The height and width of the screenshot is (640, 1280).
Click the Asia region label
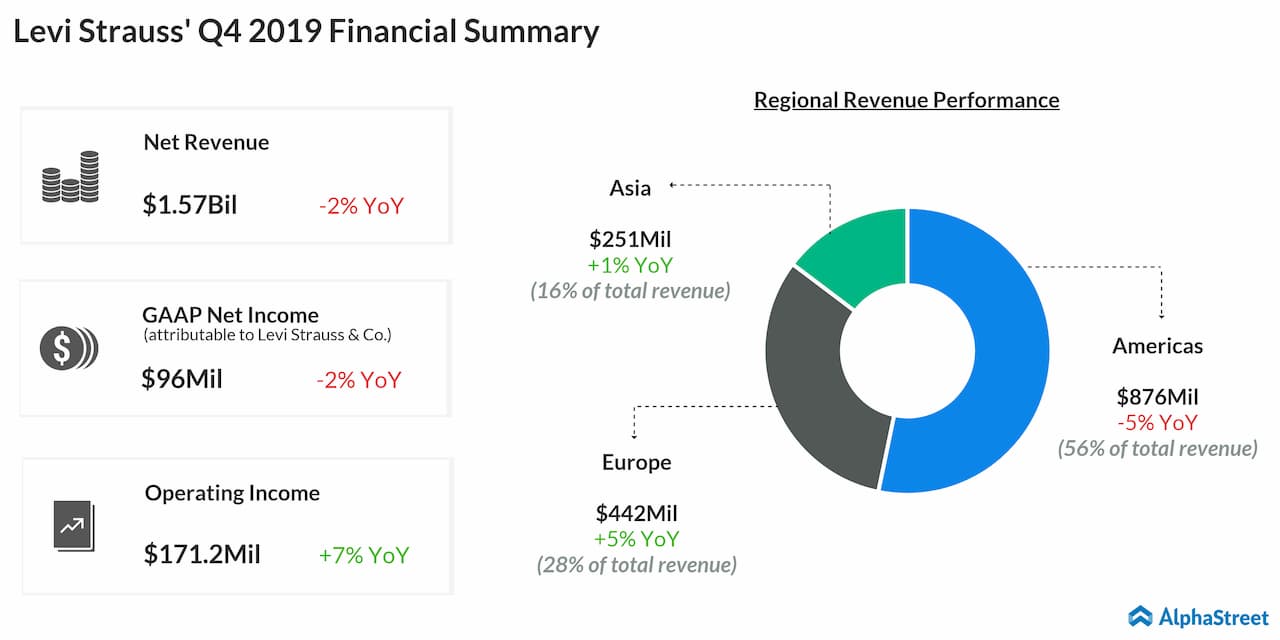pyautogui.click(x=630, y=188)
